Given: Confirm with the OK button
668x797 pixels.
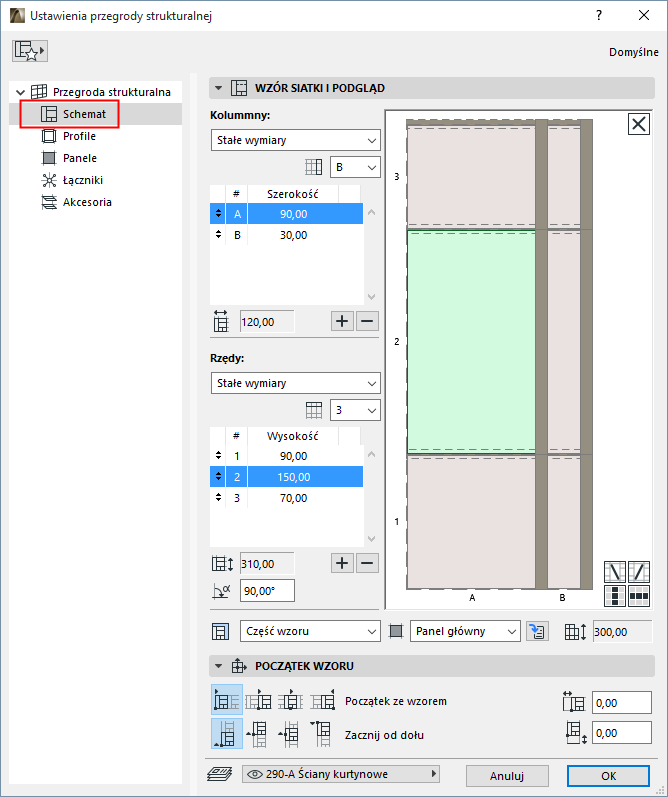Looking at the screenshot, I should point(609,776).
